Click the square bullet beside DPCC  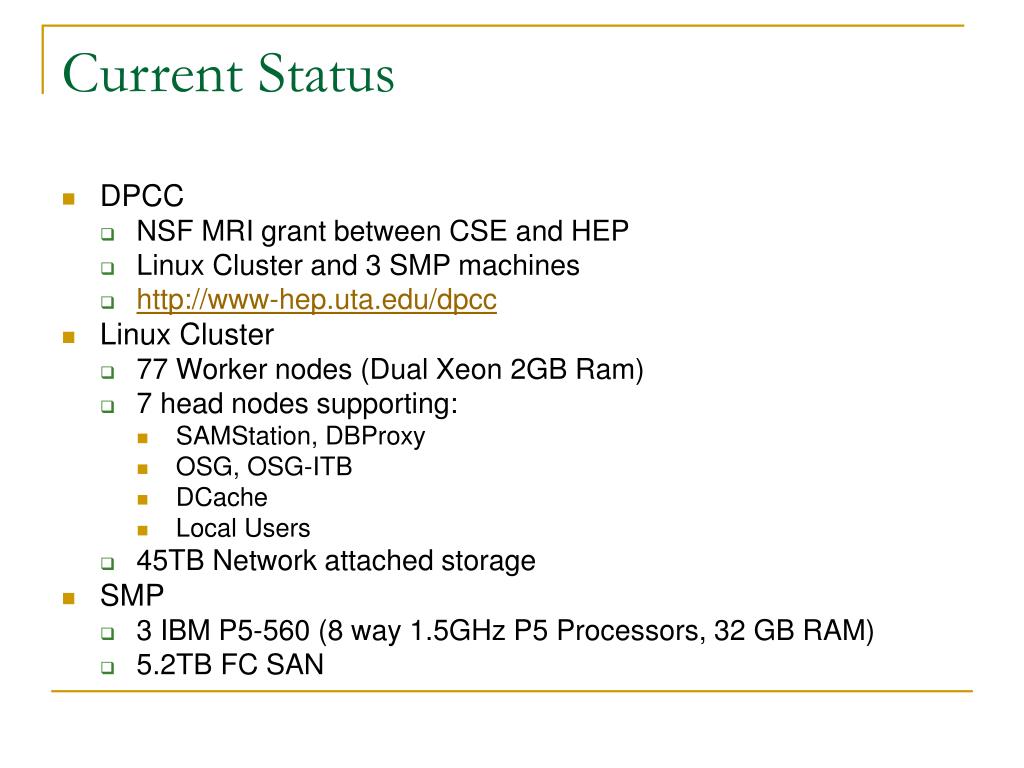tap(69, 199)
